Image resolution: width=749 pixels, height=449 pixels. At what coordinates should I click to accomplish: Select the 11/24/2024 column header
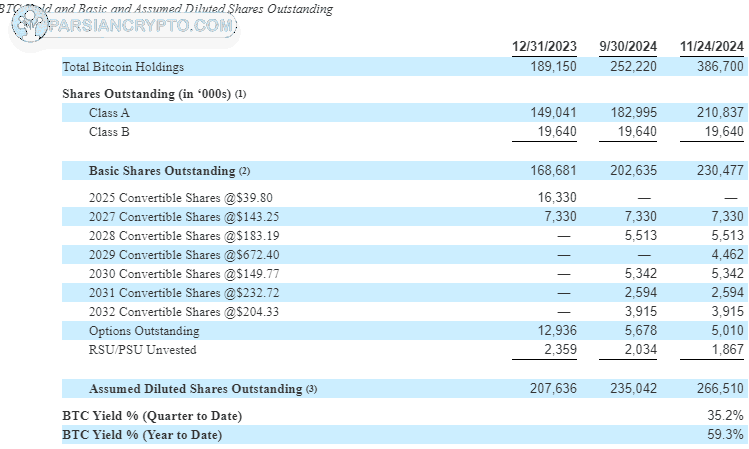(712, 46)
